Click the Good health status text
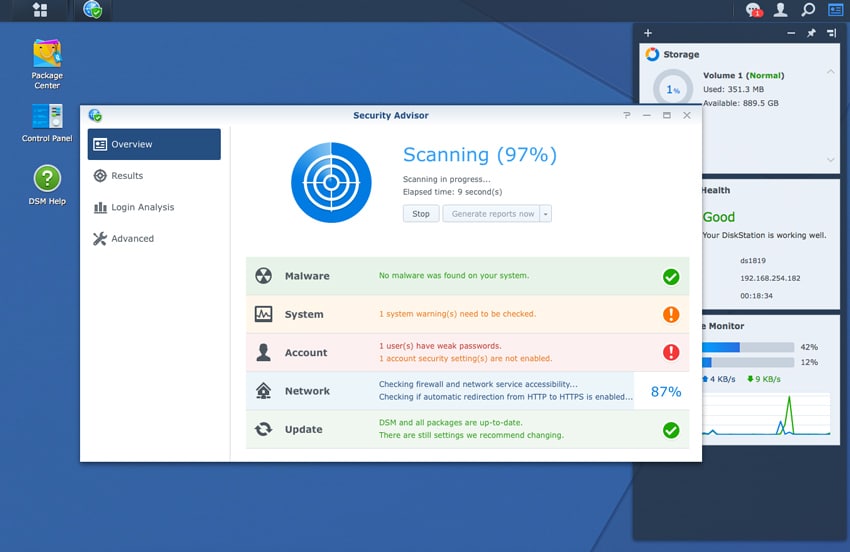850x552 pixels. [718, 217]
